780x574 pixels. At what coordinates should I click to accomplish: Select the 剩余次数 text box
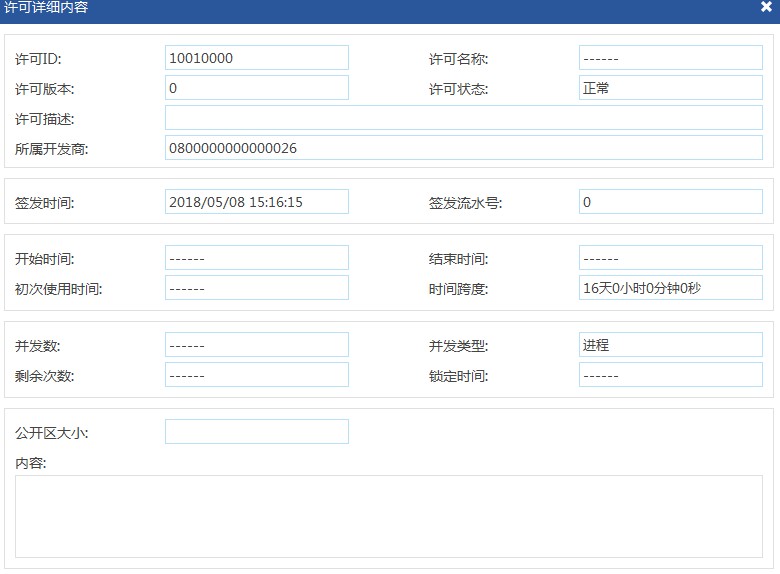(256, 375)
